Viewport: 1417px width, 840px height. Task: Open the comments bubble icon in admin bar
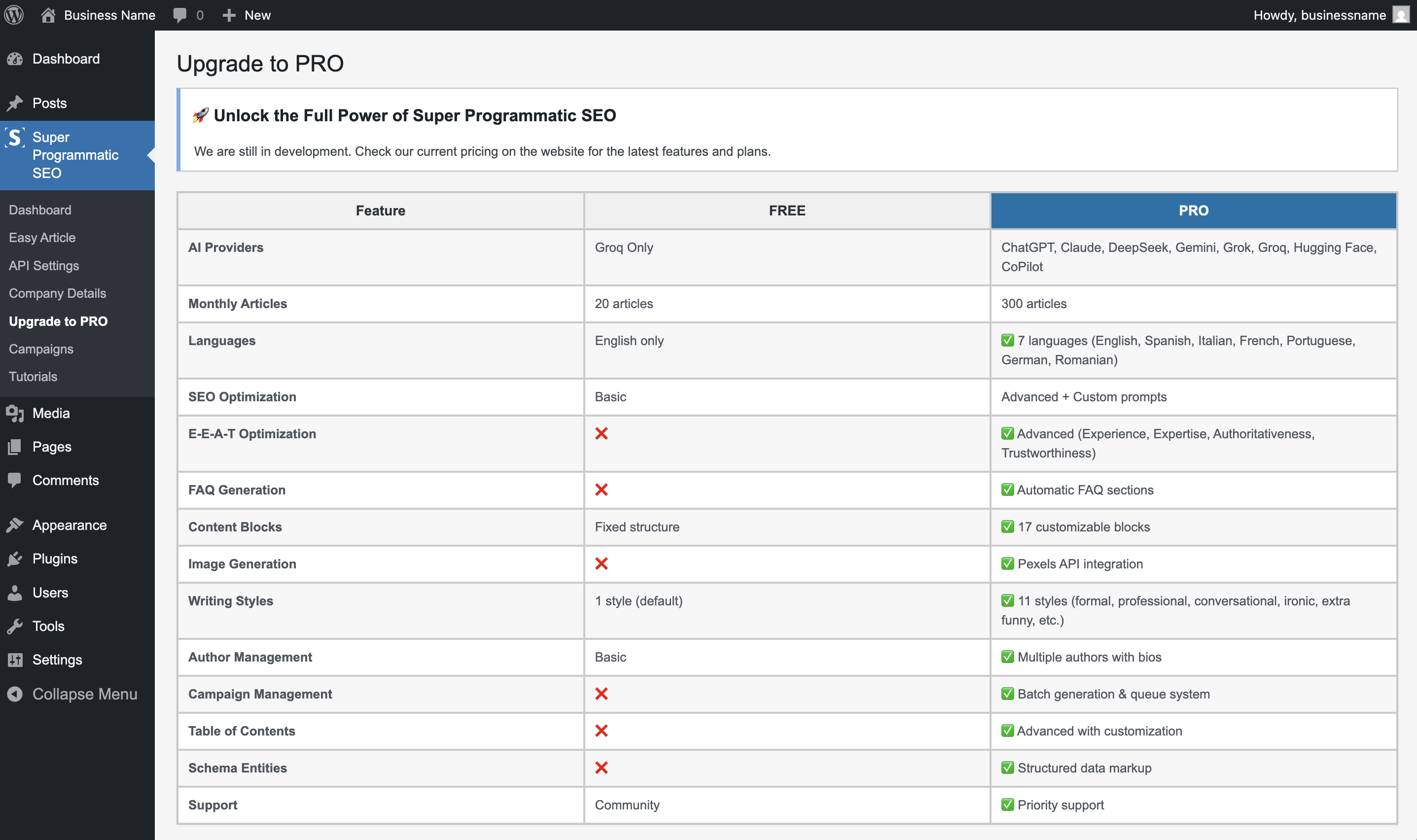pos(179,15)
